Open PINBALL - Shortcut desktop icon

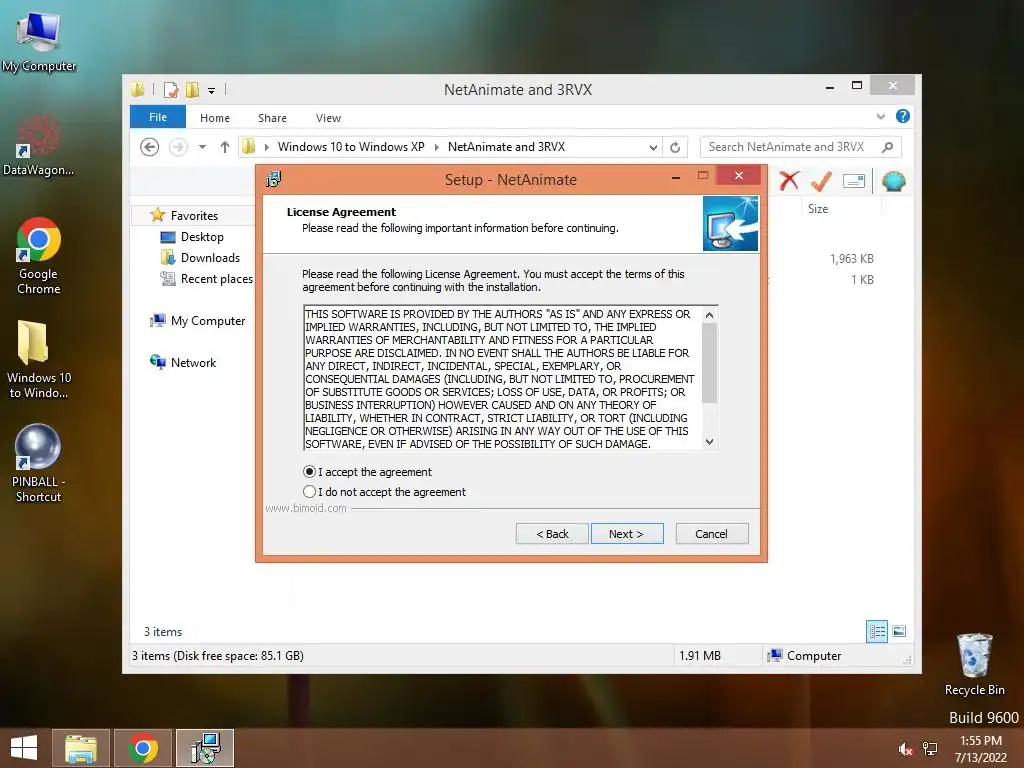point(38,463)
